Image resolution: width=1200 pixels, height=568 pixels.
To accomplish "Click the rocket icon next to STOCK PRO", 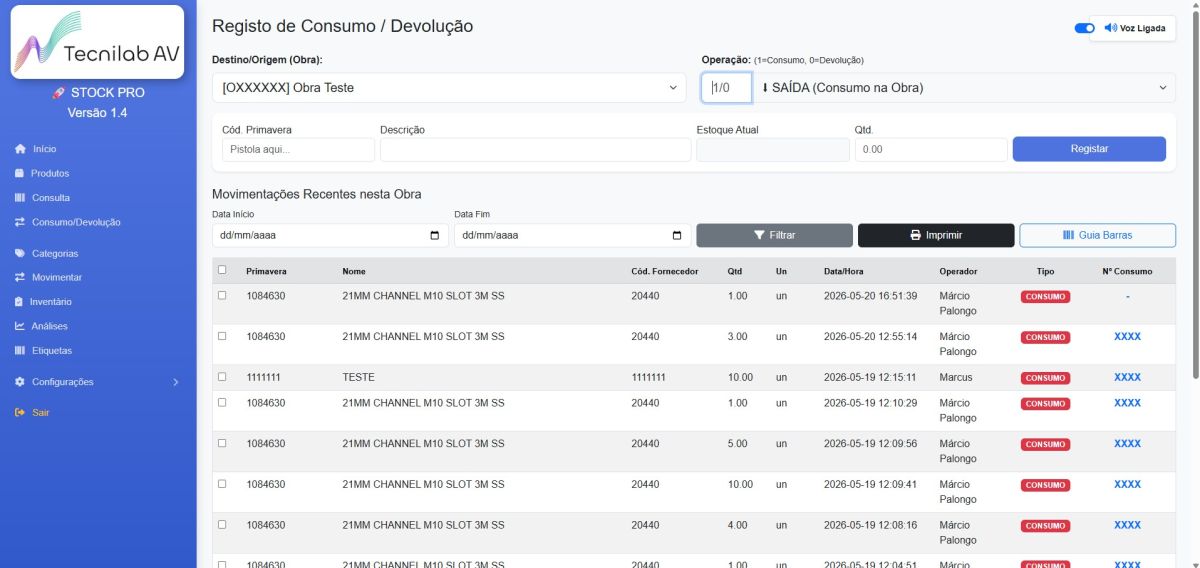I will pyautogui.click(x=58, y=93).
